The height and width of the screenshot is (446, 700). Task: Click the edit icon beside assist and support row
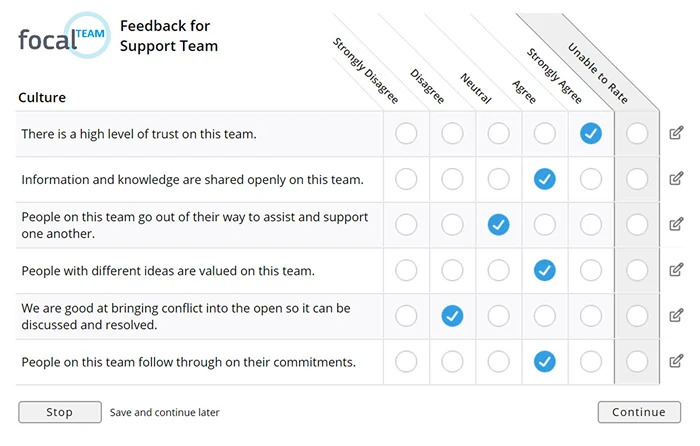click(x=677, y=225)
